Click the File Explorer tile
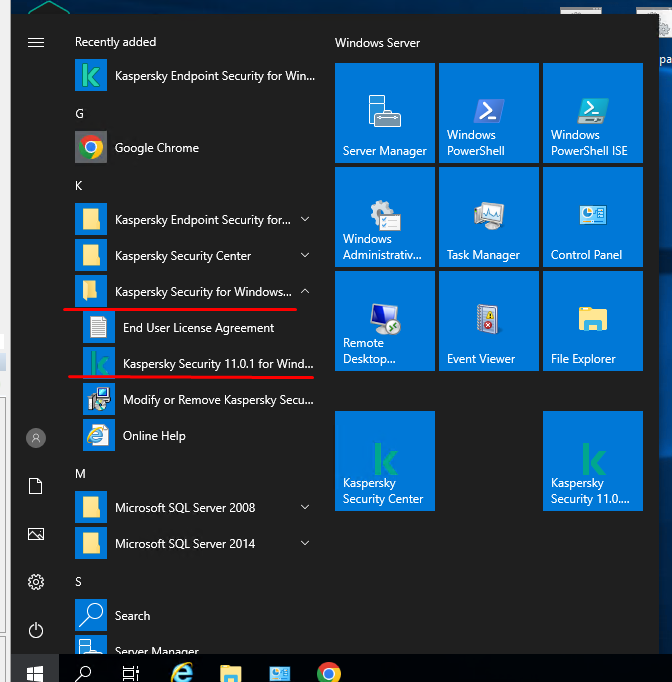Image resolution: width=672 pixels, height=682 pixels. click(x=593, y=320)
